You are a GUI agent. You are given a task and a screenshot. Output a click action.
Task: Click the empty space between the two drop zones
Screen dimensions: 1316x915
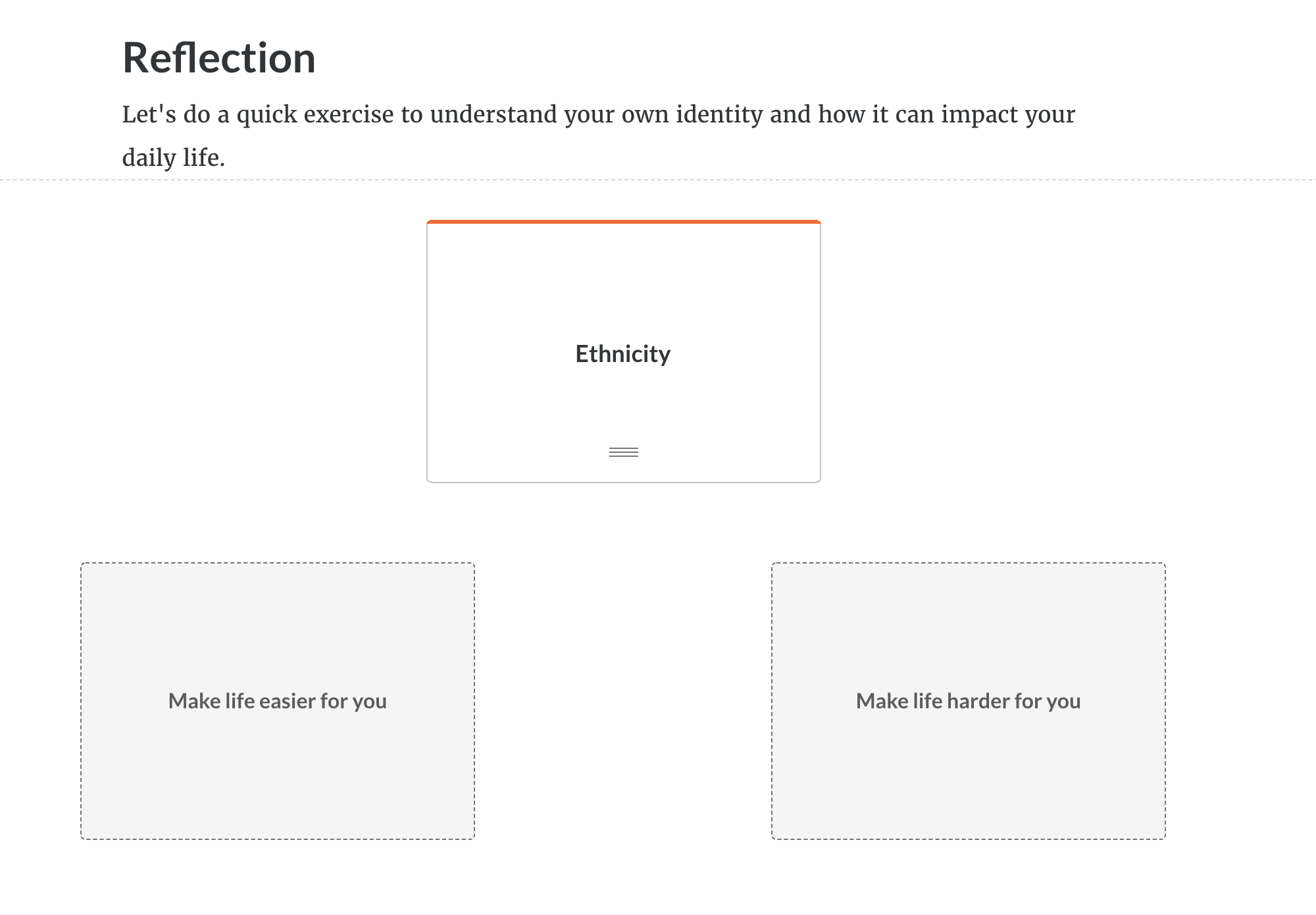623,701
